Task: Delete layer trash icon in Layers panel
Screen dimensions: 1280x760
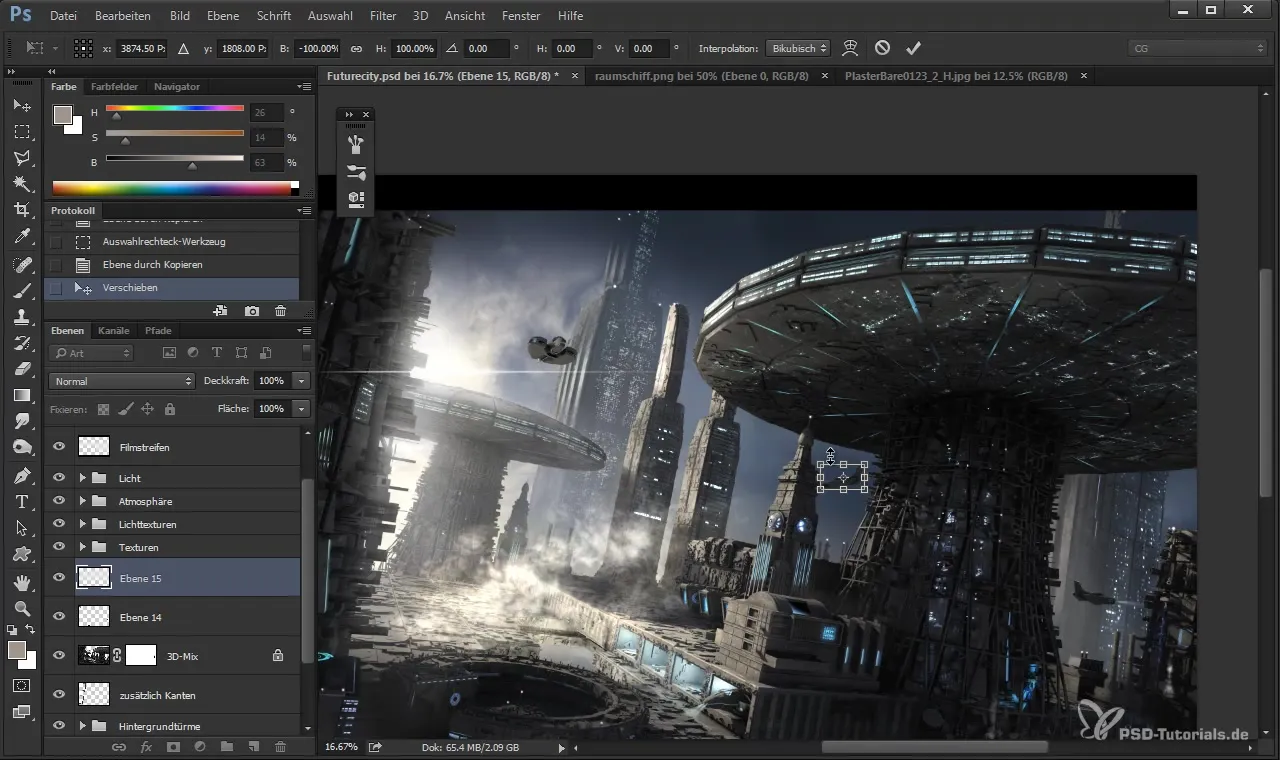Action: tap(280, 746)
